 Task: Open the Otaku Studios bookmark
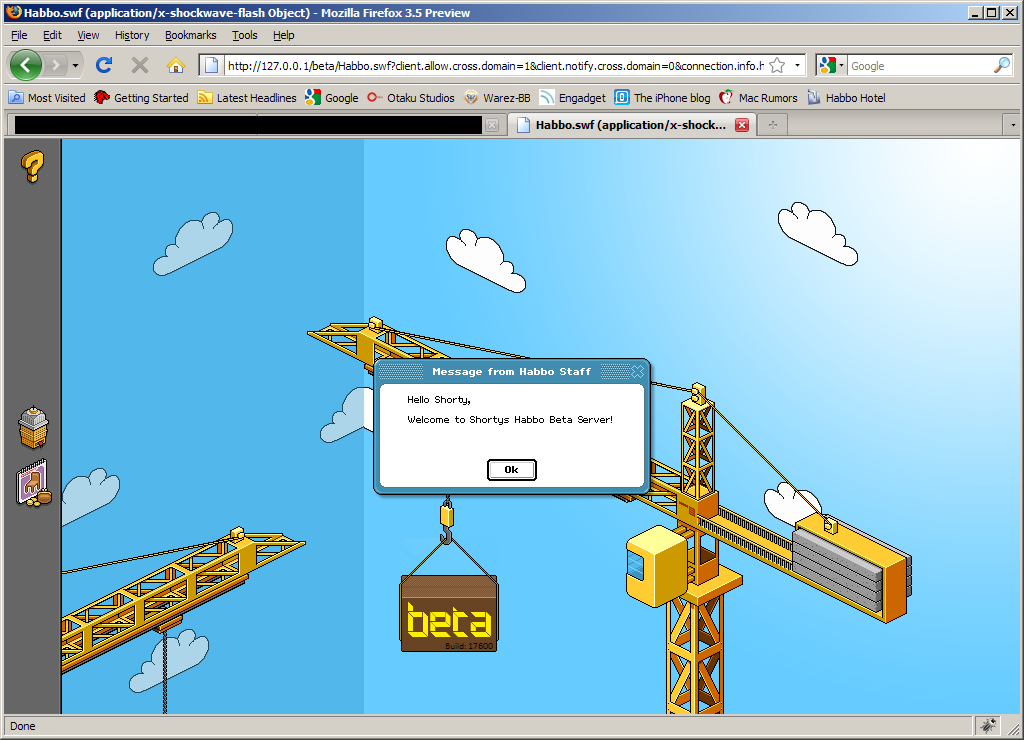(x=411, y=98)
